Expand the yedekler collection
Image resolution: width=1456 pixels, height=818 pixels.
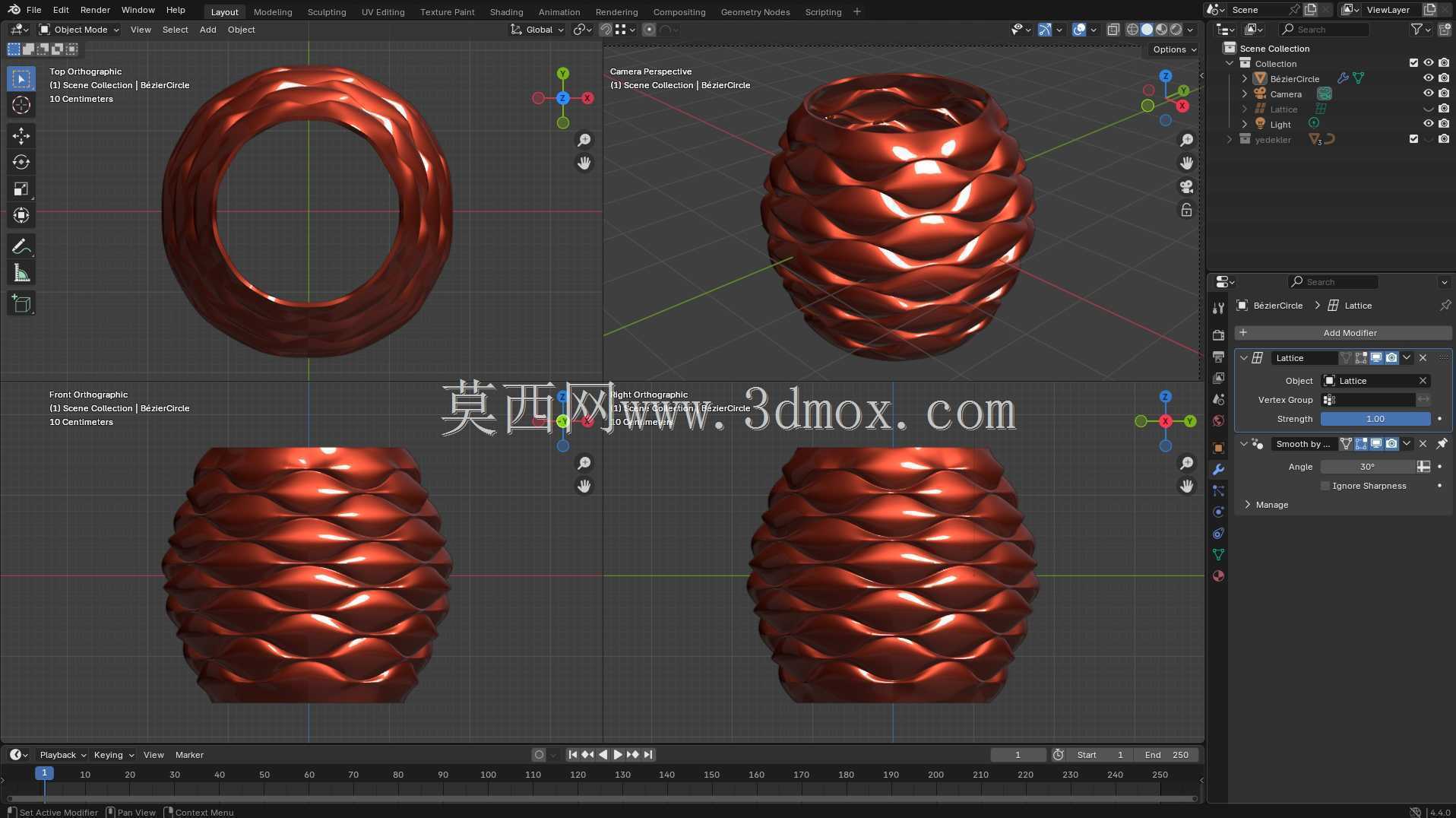(x=1230, y=139)
